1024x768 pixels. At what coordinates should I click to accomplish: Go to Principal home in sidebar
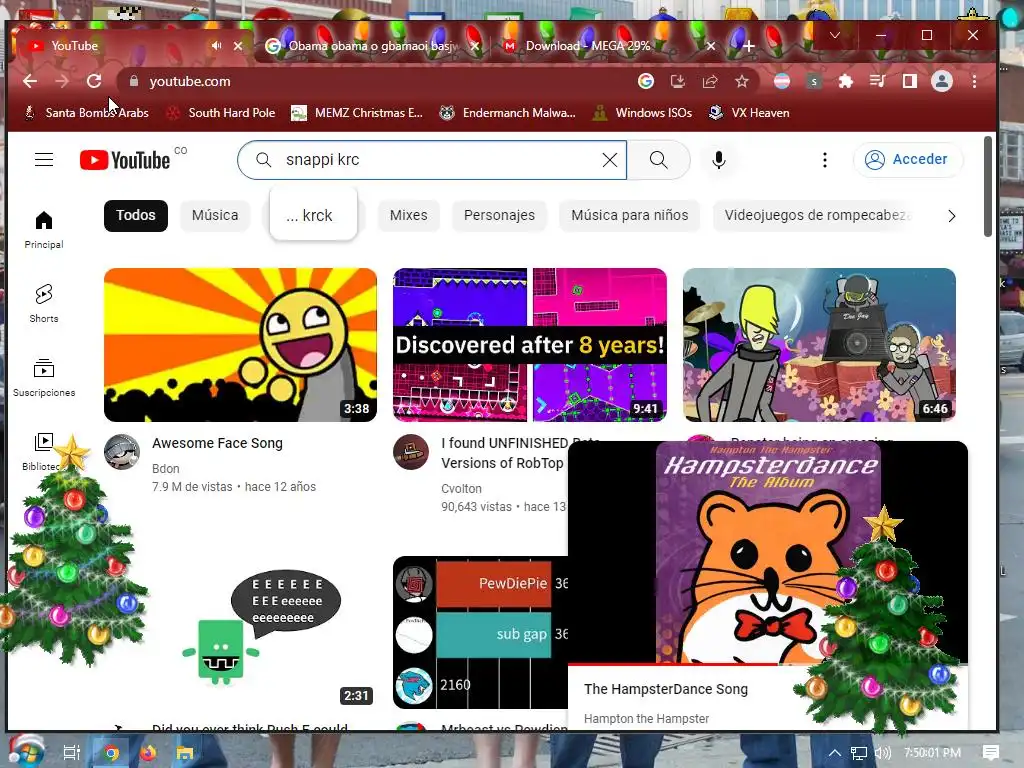[44, 230]
